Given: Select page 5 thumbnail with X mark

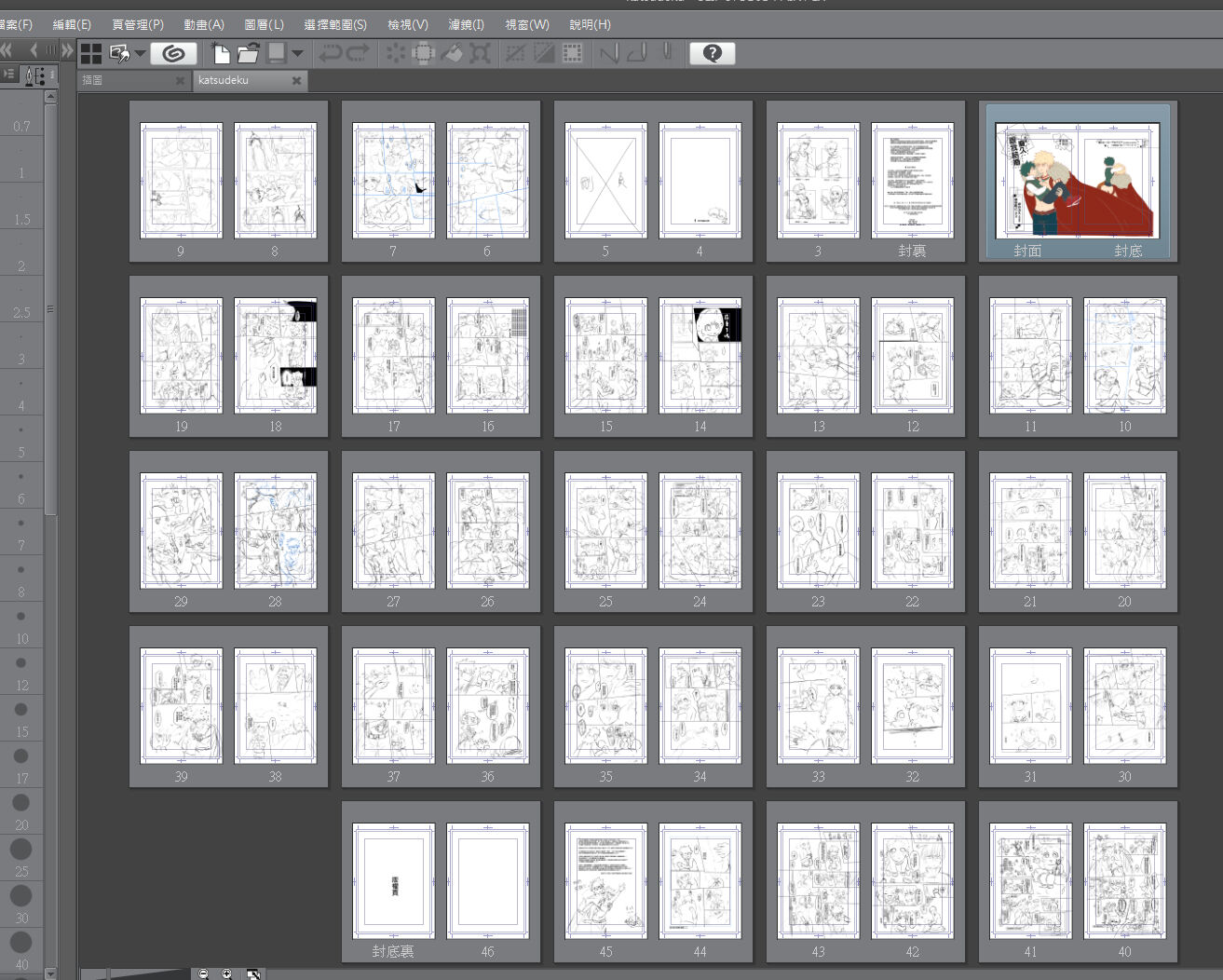Looking at the screenshot, I should [x=605, y=181].
